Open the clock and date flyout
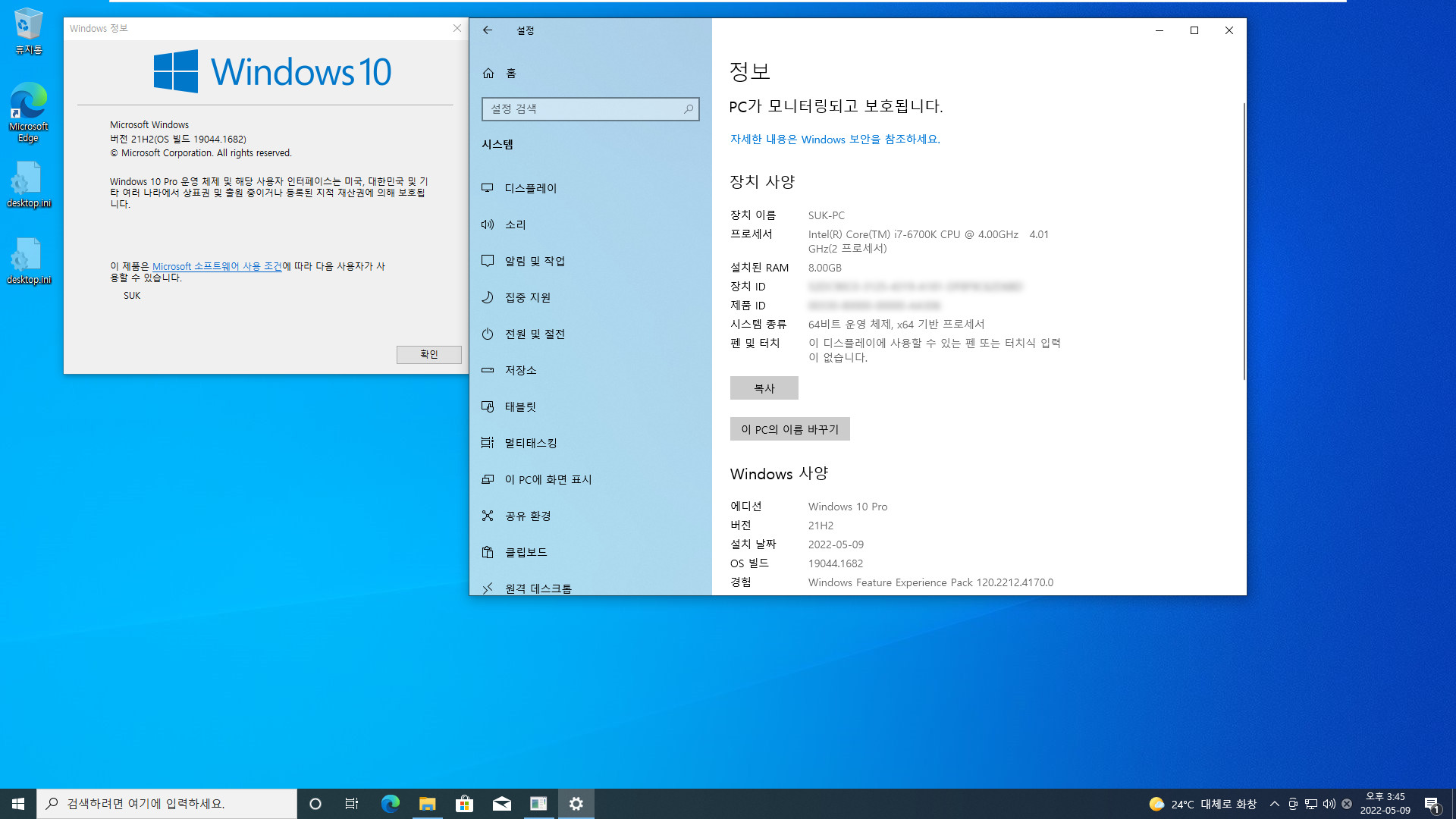 pyautogui.click(x=1385, y=804)
